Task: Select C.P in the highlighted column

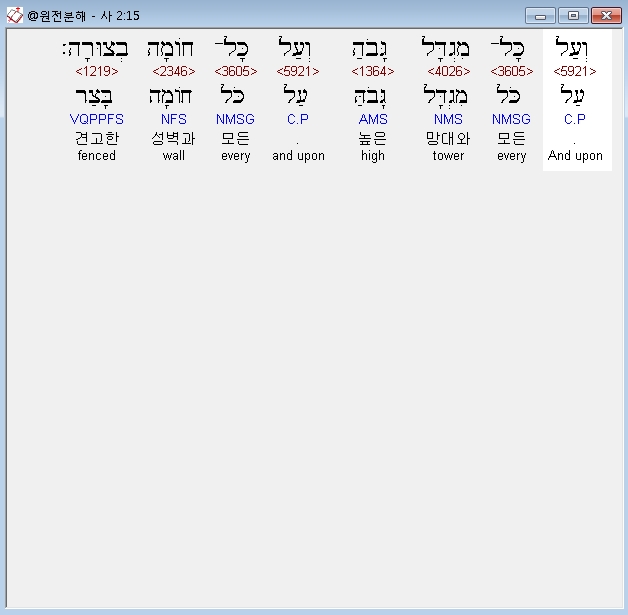Action: (x=575, y=119)
